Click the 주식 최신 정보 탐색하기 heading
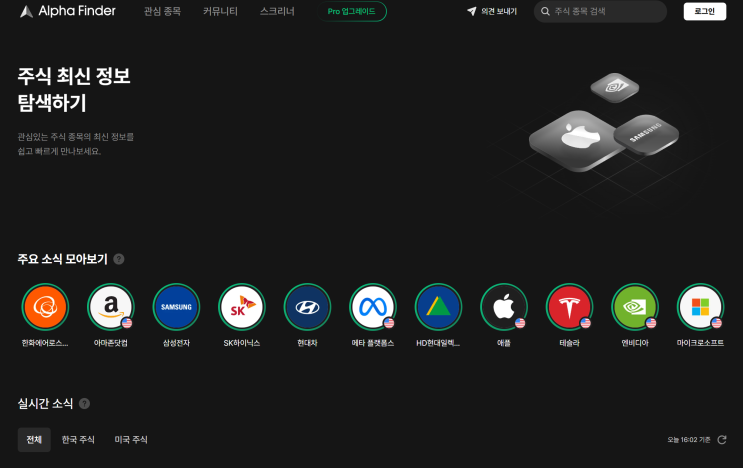This screenshot has width=743, height=468. tap(74, 90)
